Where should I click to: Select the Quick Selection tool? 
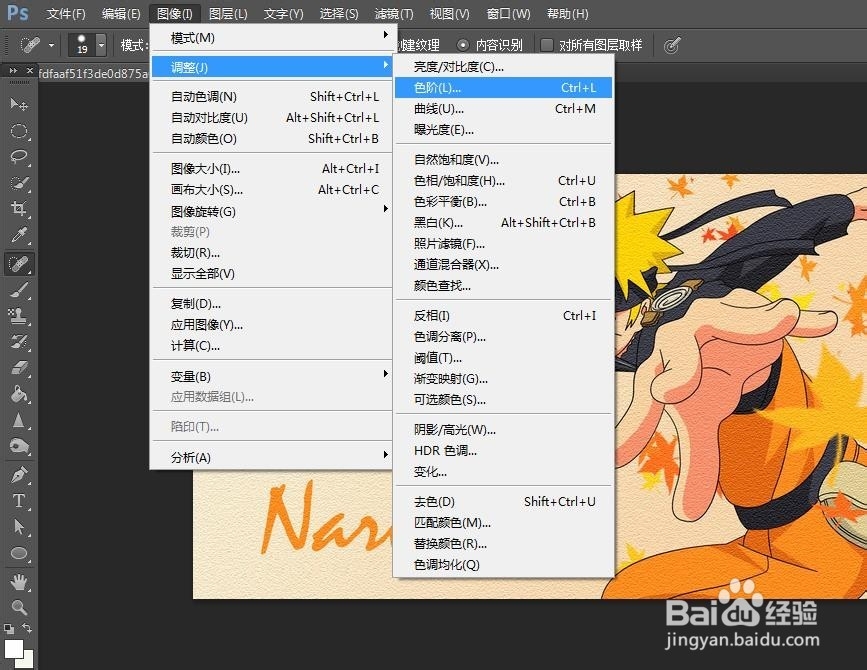(x=19, y=182)
